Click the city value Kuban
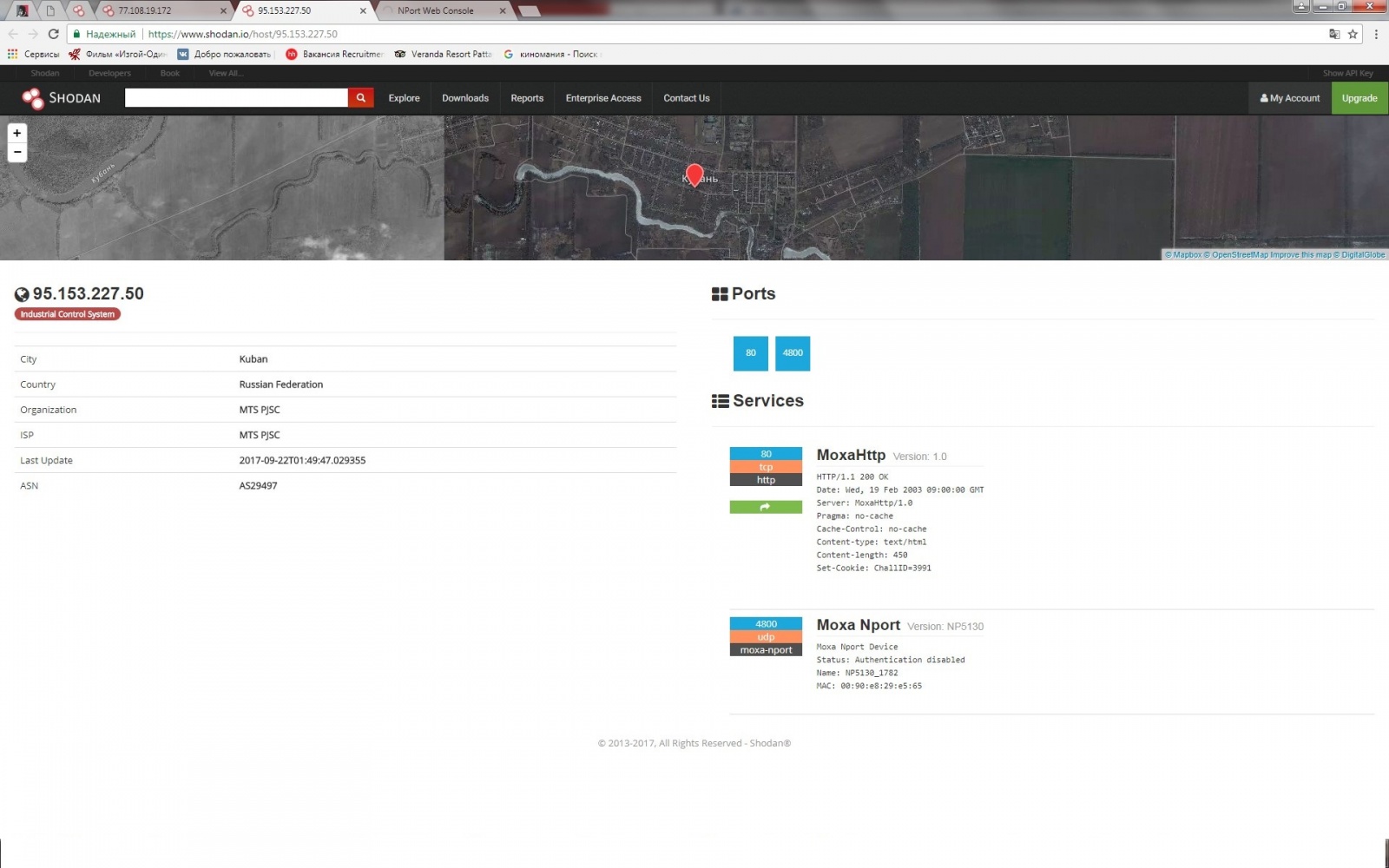Image resolution: width=1389 pixels, height=868 pixels. [253, 359]
